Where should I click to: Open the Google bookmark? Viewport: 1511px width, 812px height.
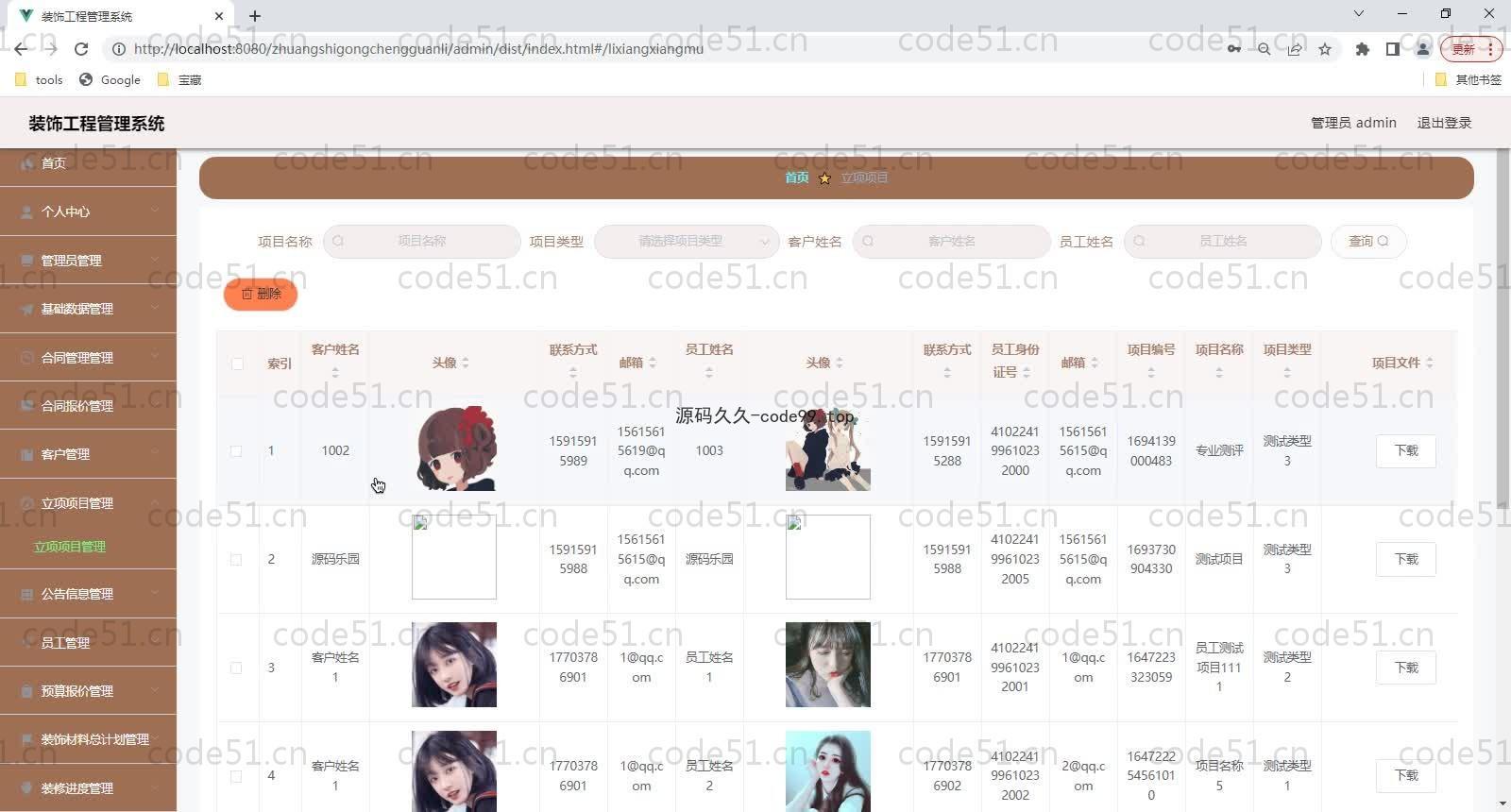(x=110, y=80)
